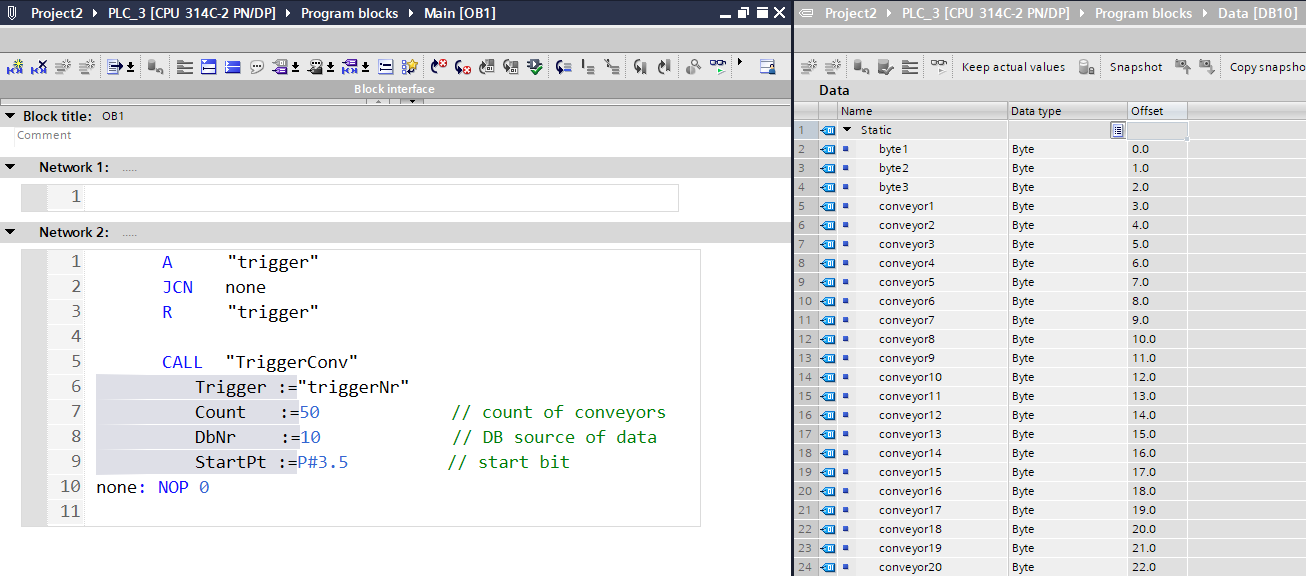Screen dimensions: 1306x576
Task: Select the conveyor10 row in data table
Action: coord(909,377)
